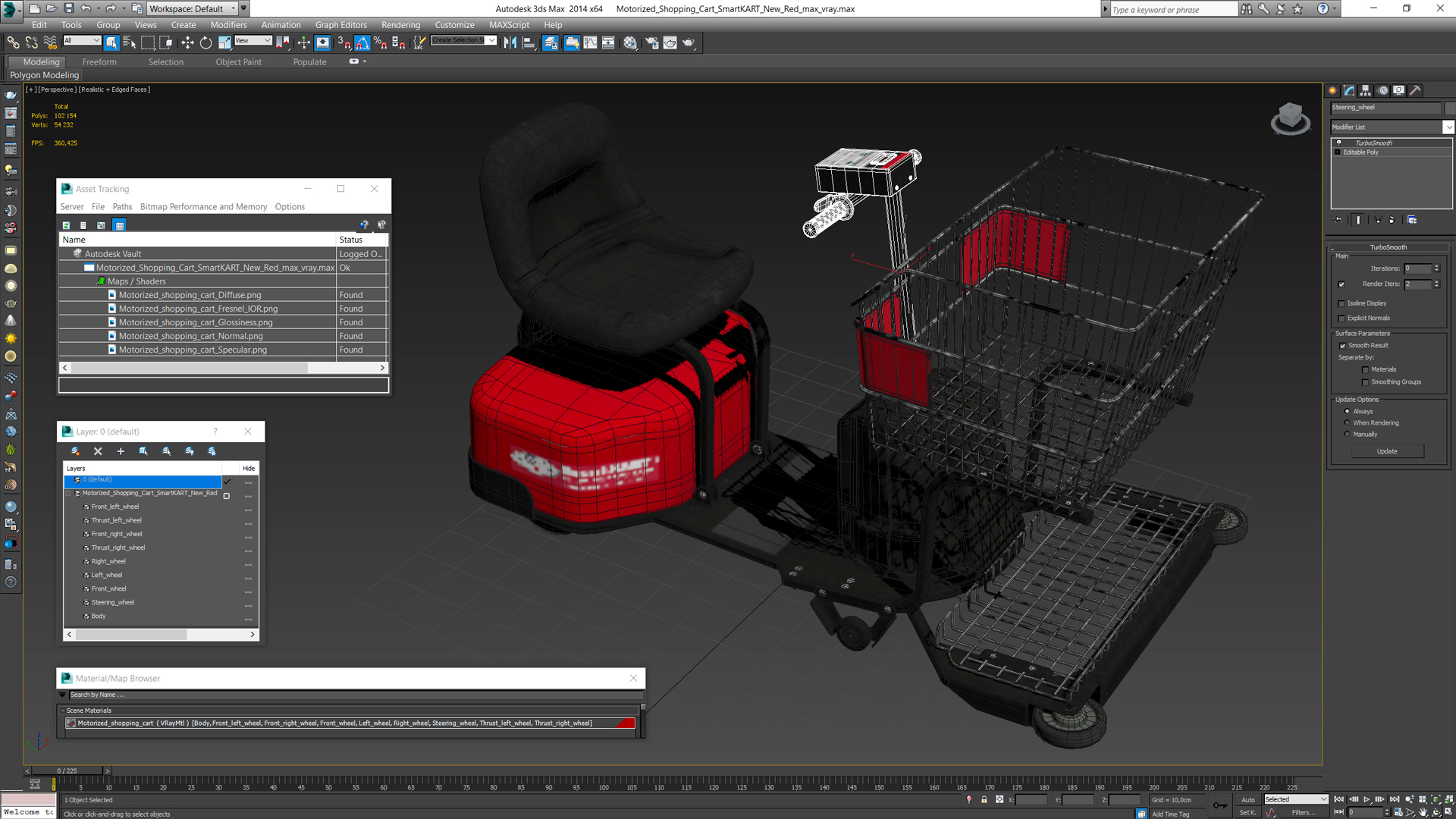Click the Update button
1456x819 pixels.
pos(1388,451)
